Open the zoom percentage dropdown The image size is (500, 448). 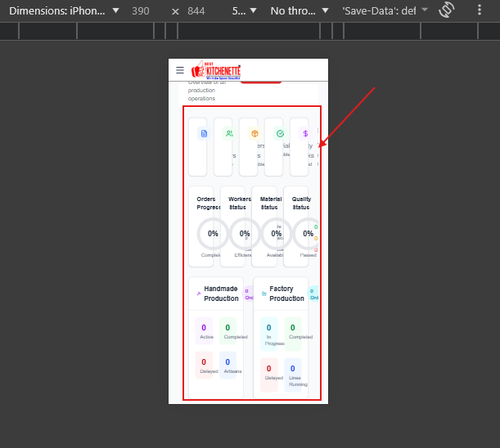[244, 11]
